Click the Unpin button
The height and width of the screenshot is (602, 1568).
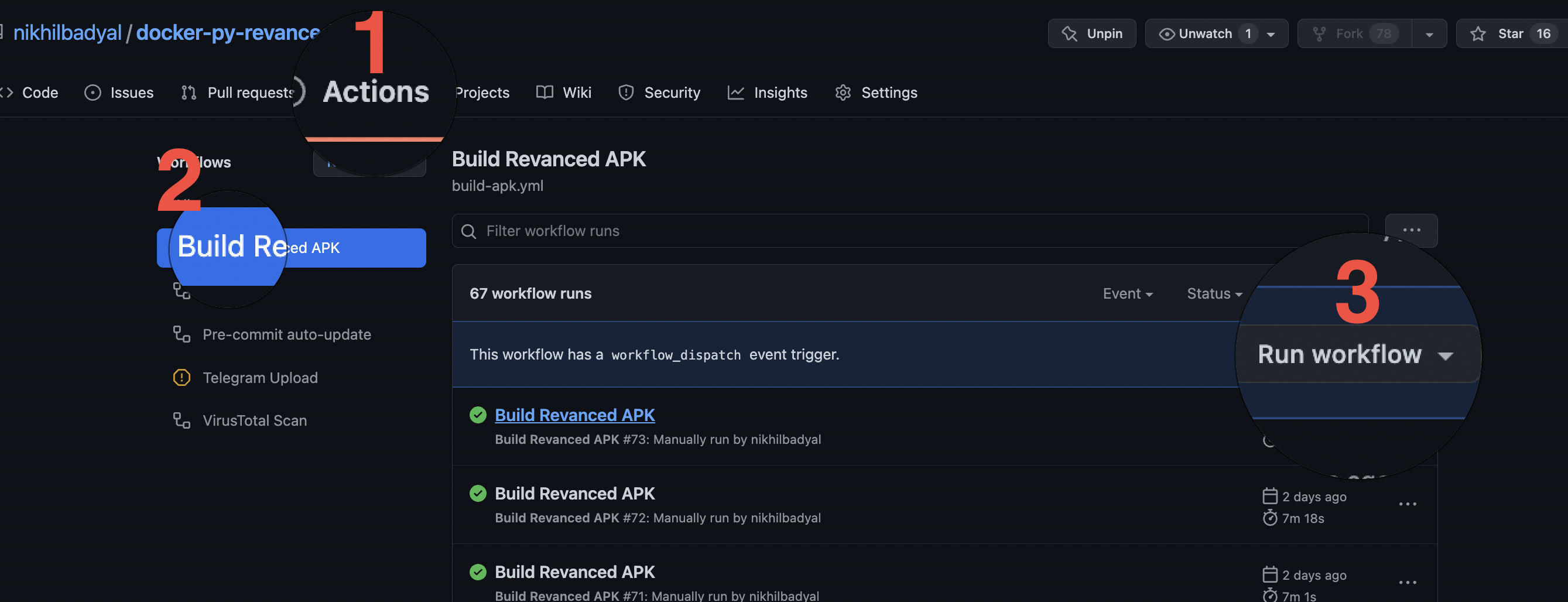tap(1091, 33)
